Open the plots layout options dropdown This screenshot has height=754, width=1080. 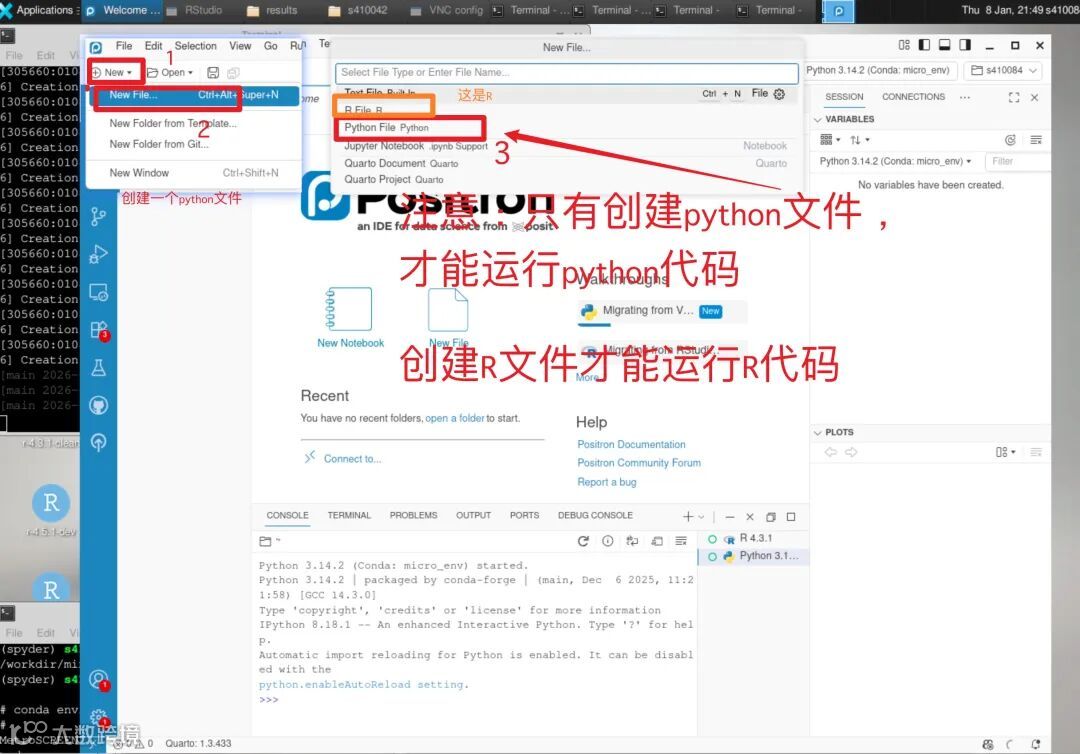(1006, 452)
